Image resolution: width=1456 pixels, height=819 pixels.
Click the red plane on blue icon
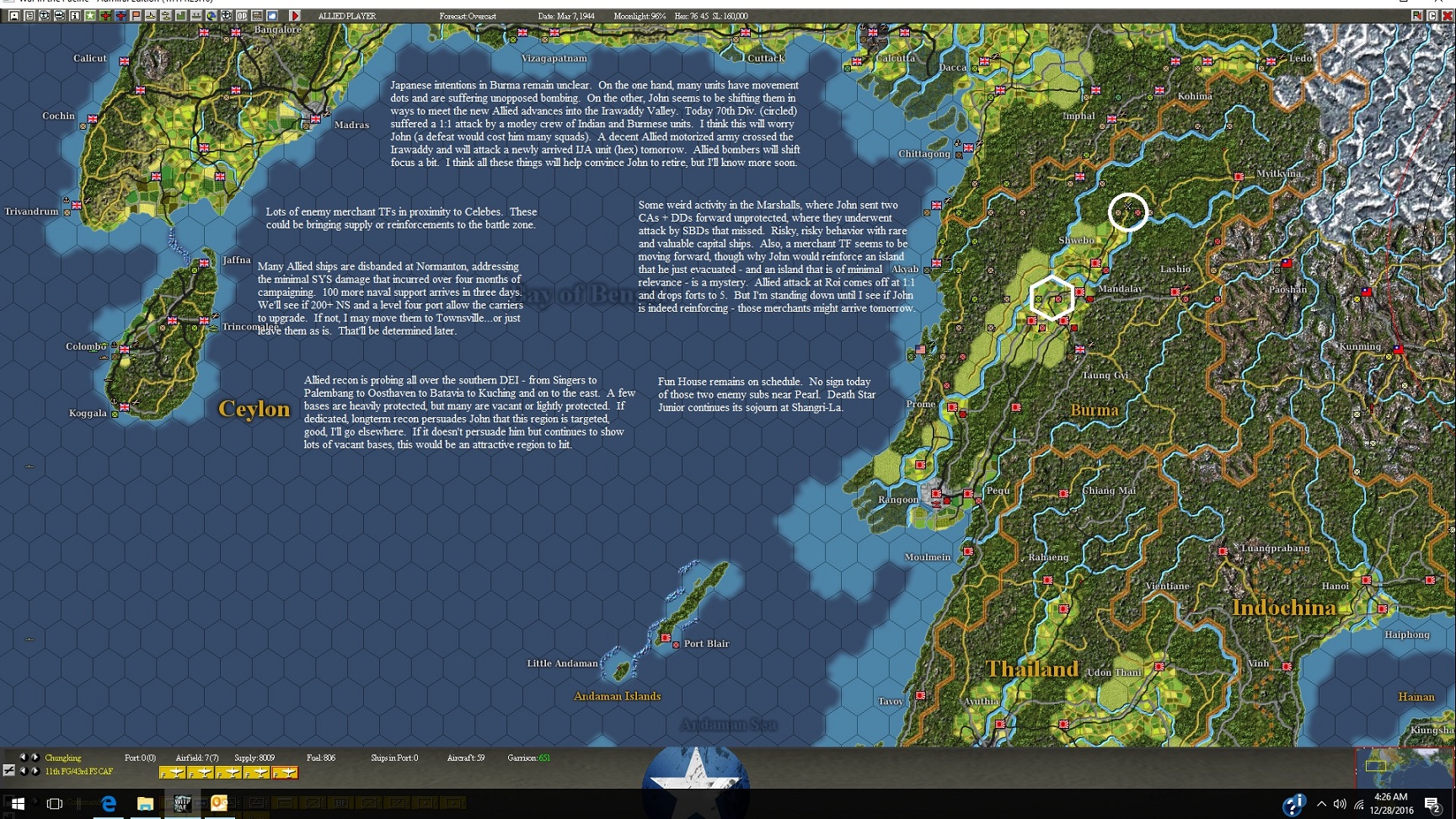[x=120, y=16]
